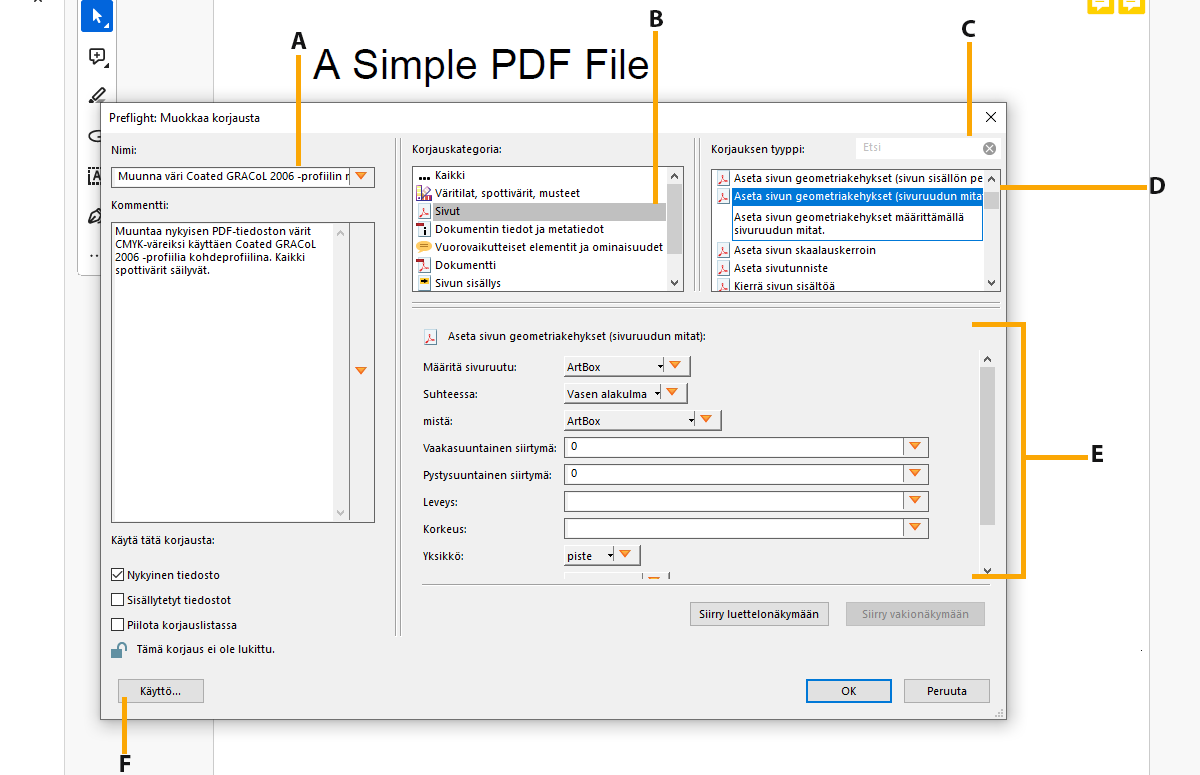1200x775 pixels.
Task: Click orange variable arrow next to Korkeus field
Action: 915,527
